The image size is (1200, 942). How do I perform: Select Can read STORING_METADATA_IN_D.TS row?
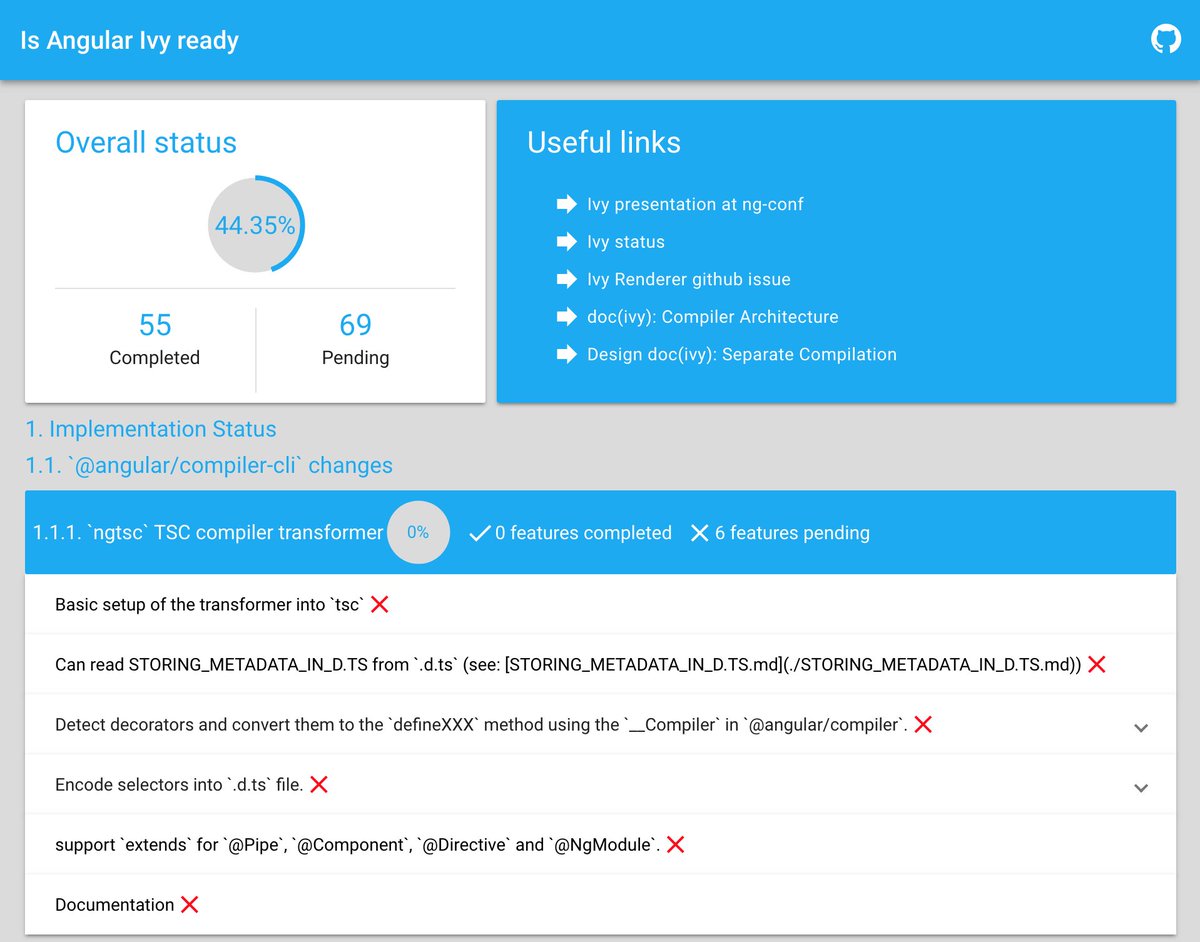(600, 664)
